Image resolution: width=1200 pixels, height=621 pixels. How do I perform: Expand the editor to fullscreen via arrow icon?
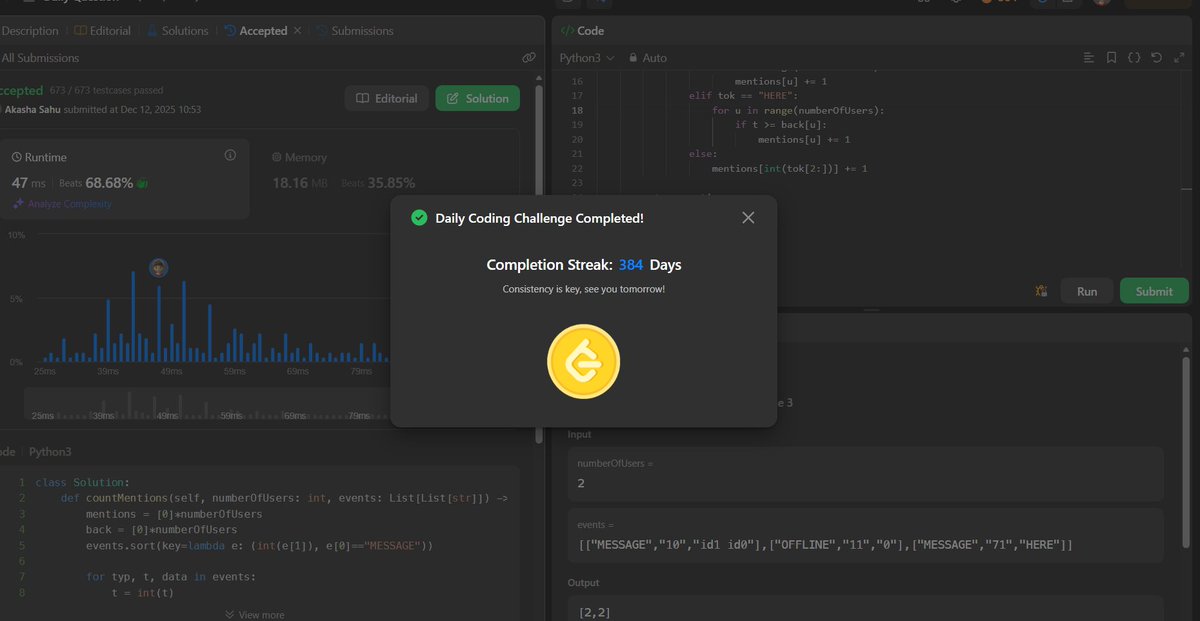(1181, 57)
